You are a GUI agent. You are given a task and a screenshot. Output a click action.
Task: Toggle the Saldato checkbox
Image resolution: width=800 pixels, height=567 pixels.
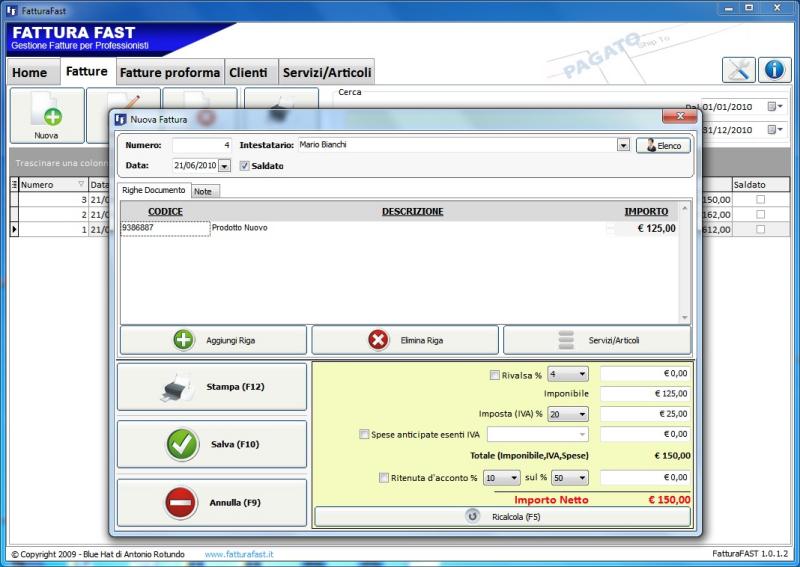coord(245,166)
